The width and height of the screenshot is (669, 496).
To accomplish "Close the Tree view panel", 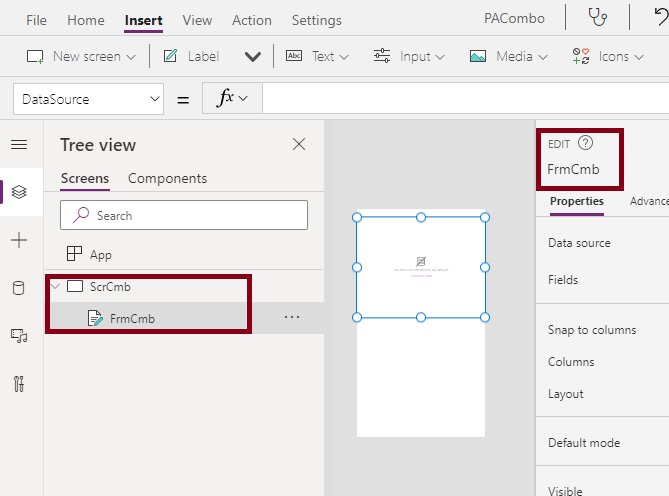I will 299,144.
